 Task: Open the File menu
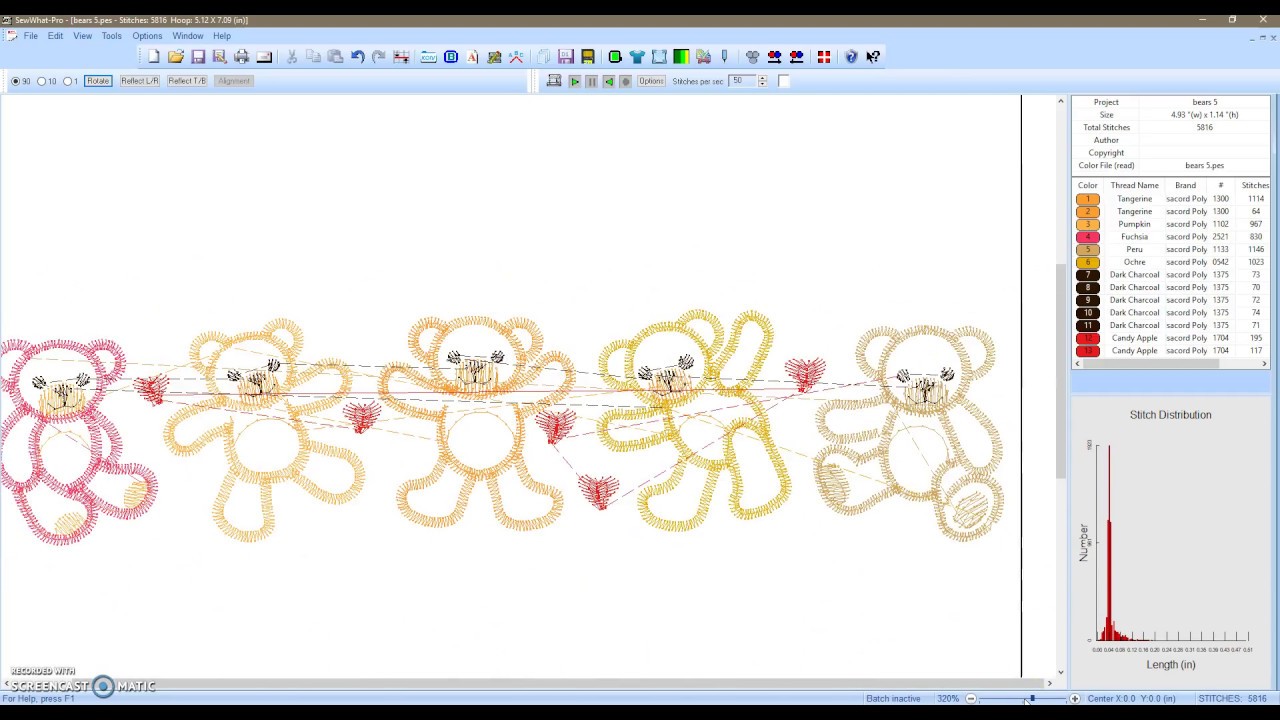(31, 36)
